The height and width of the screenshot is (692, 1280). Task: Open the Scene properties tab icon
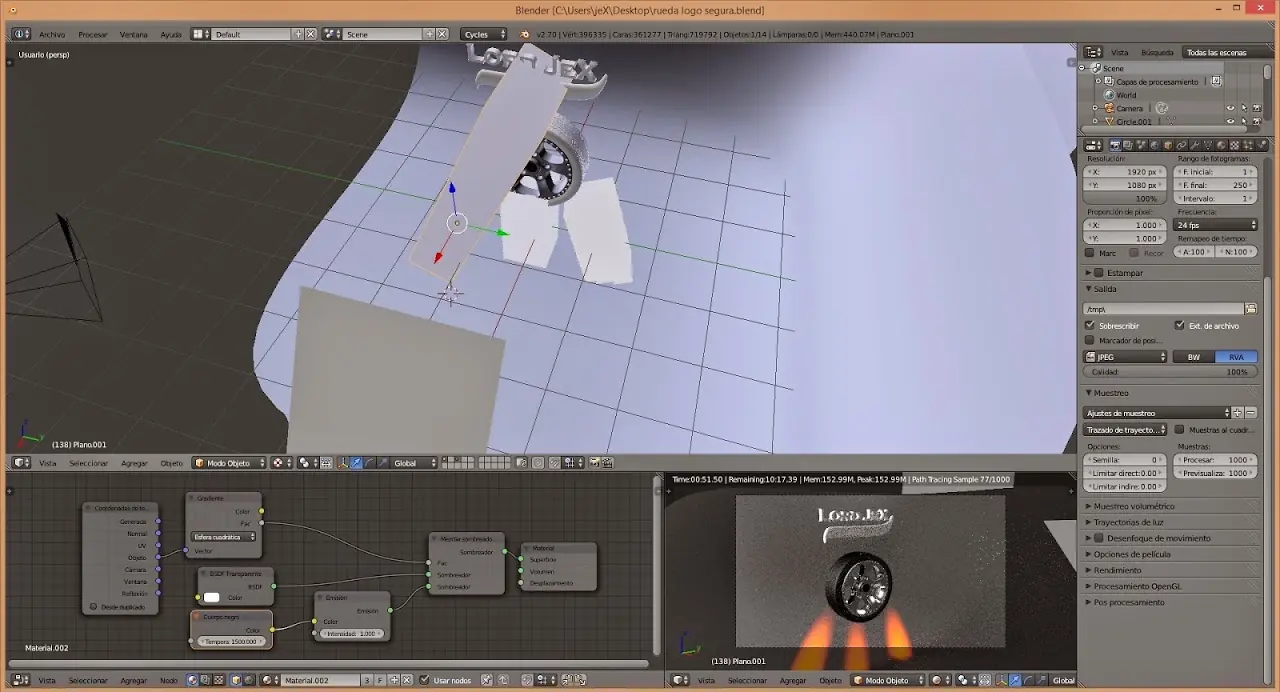1141,145
